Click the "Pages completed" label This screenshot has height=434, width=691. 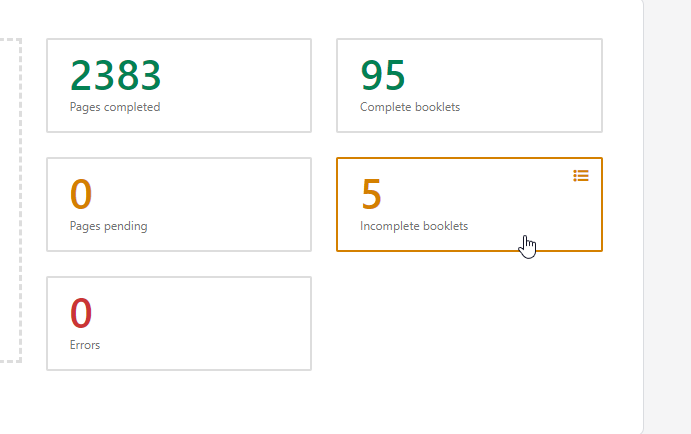pyautogui.click(x=114, y=107)
